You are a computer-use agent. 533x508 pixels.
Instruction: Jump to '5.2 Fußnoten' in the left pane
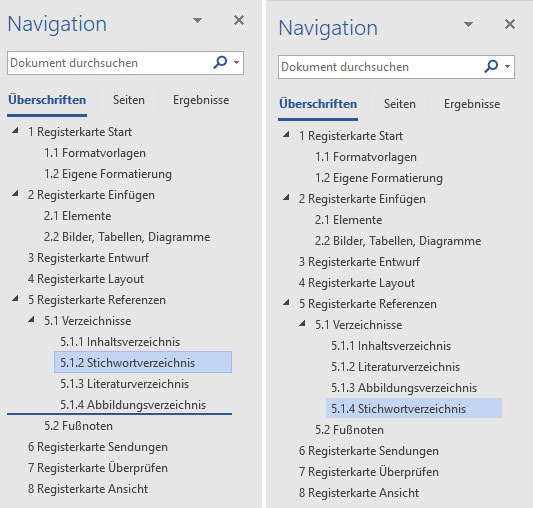tap(79, 426)
